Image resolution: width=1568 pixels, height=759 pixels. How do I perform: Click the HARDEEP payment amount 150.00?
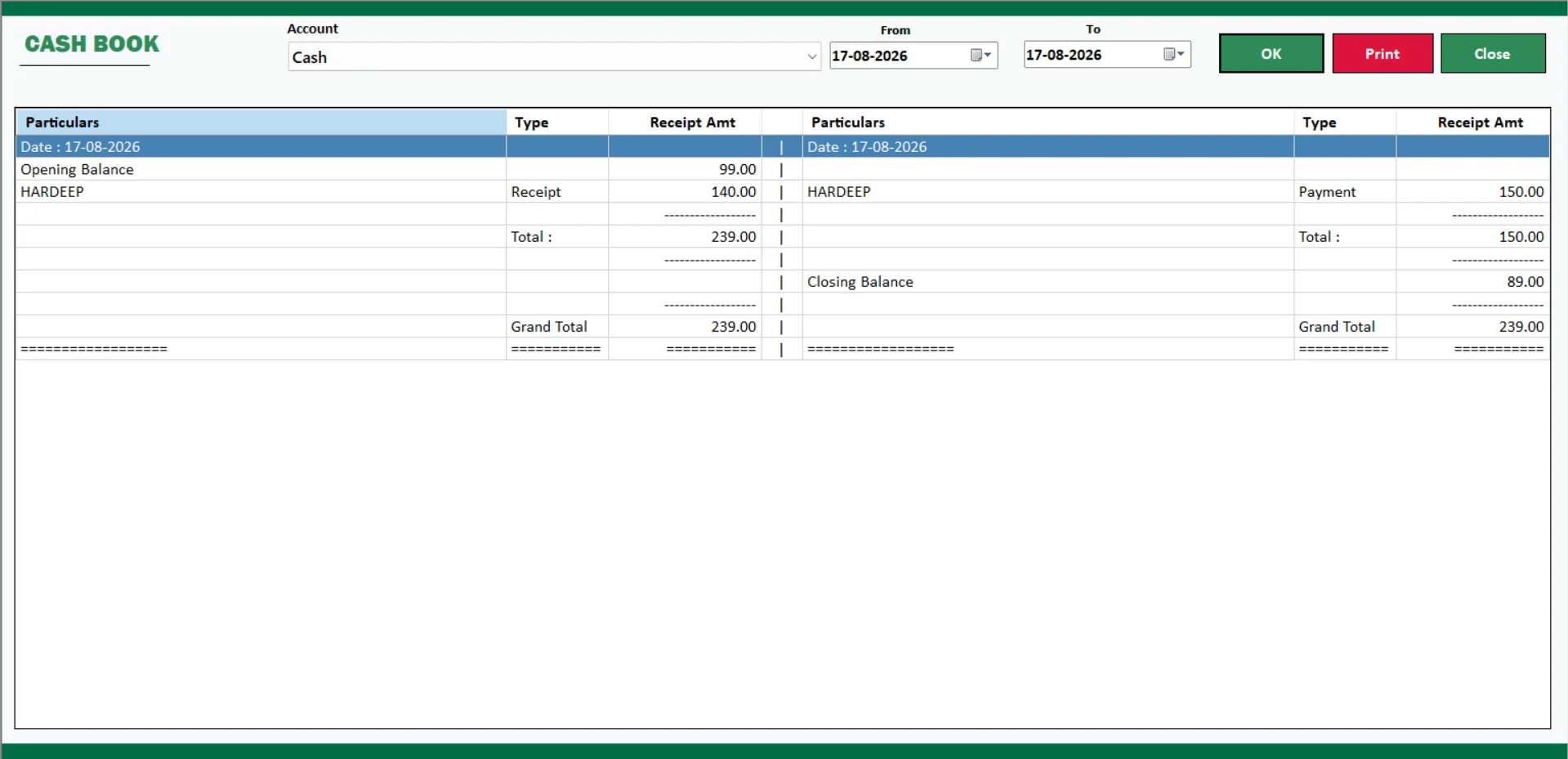[x=1521, y=192]
